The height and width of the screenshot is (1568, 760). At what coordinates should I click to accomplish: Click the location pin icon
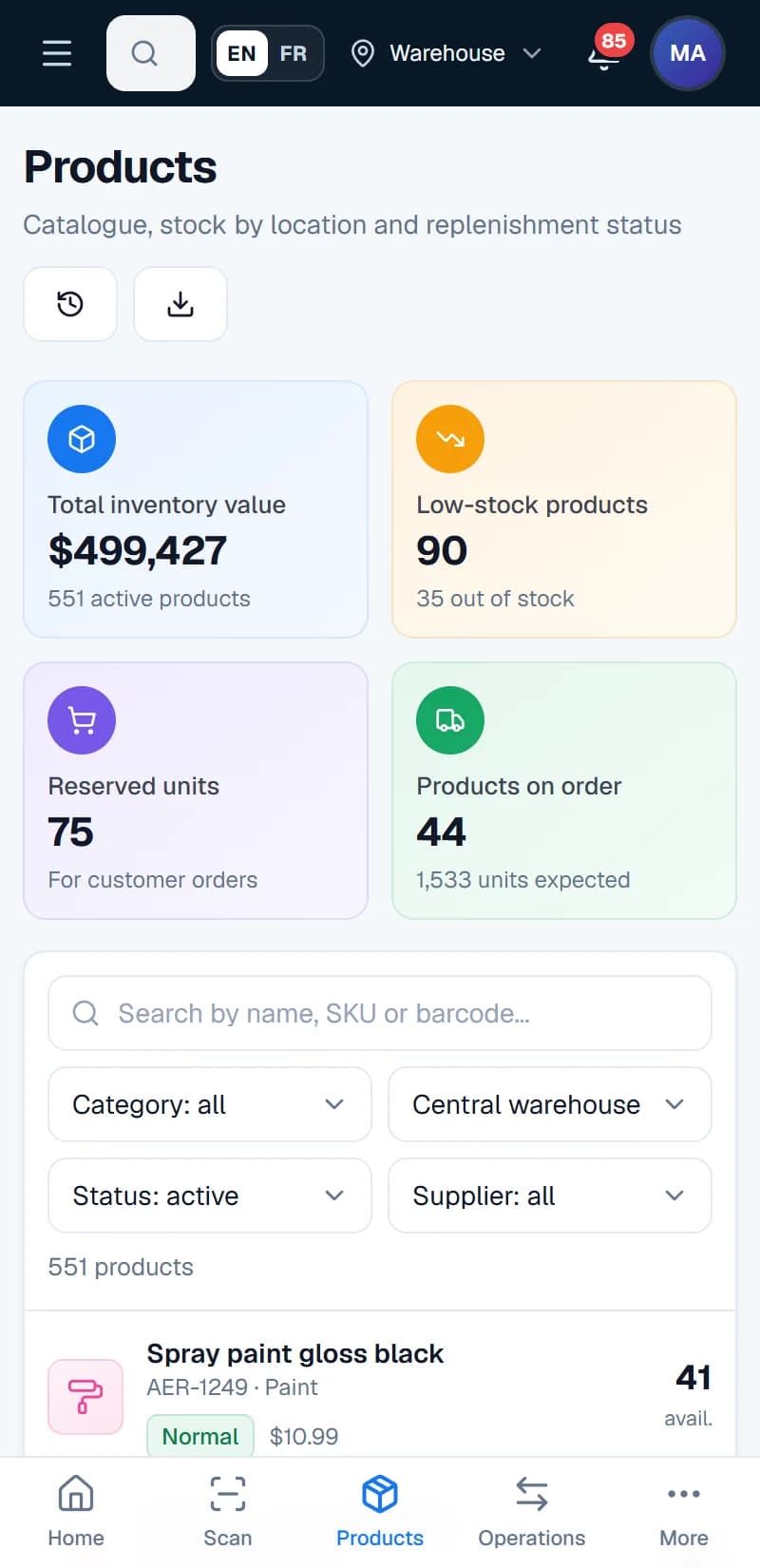pos(362,53)
